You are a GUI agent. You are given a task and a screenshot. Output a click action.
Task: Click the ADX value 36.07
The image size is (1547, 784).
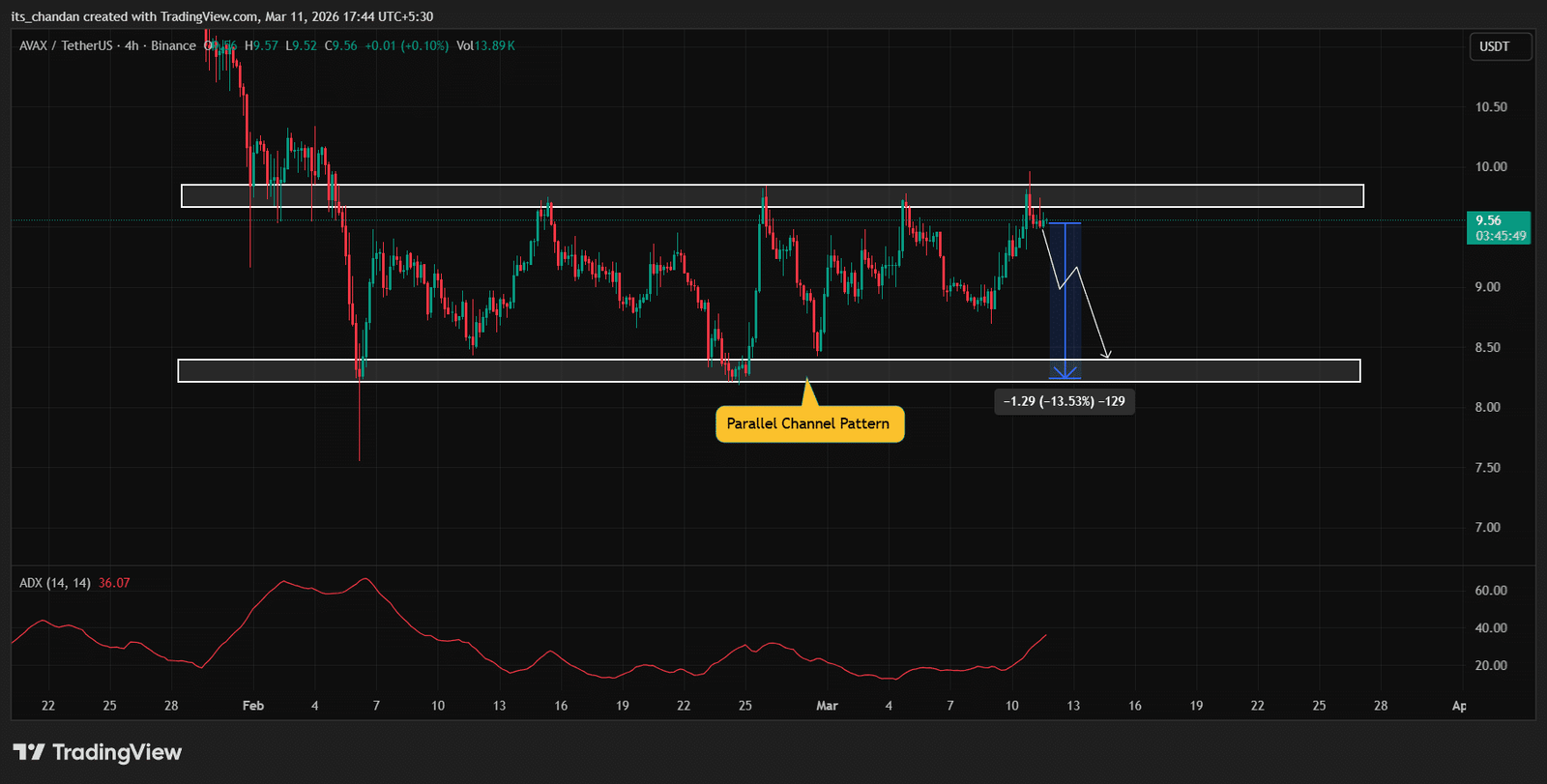(x=114, y=583)
